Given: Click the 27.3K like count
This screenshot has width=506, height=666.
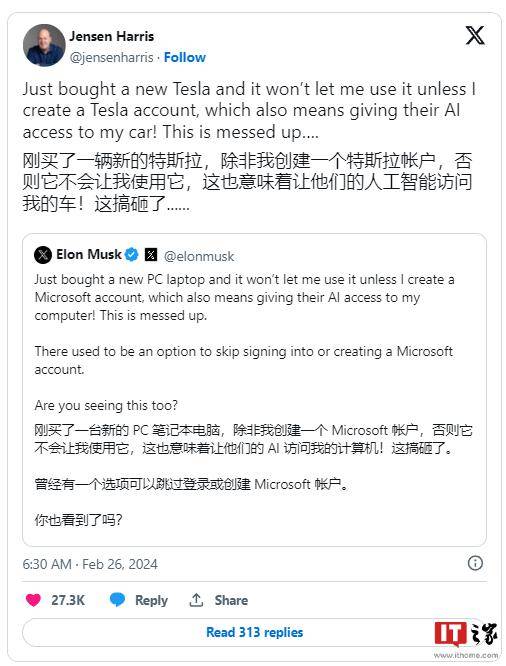Looking at the screenshot, I should (68, 600).
